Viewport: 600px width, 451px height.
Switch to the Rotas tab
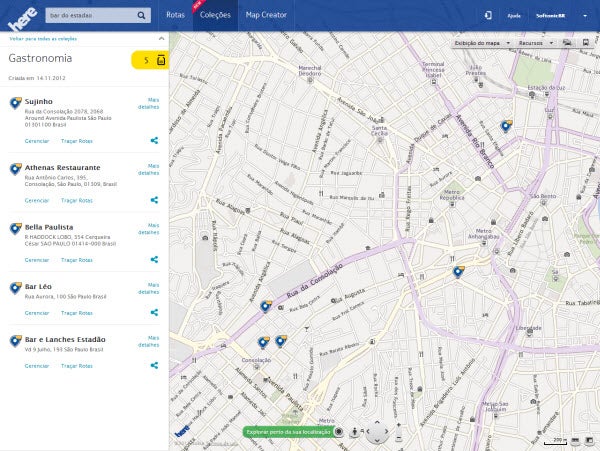tap(175, 16)
